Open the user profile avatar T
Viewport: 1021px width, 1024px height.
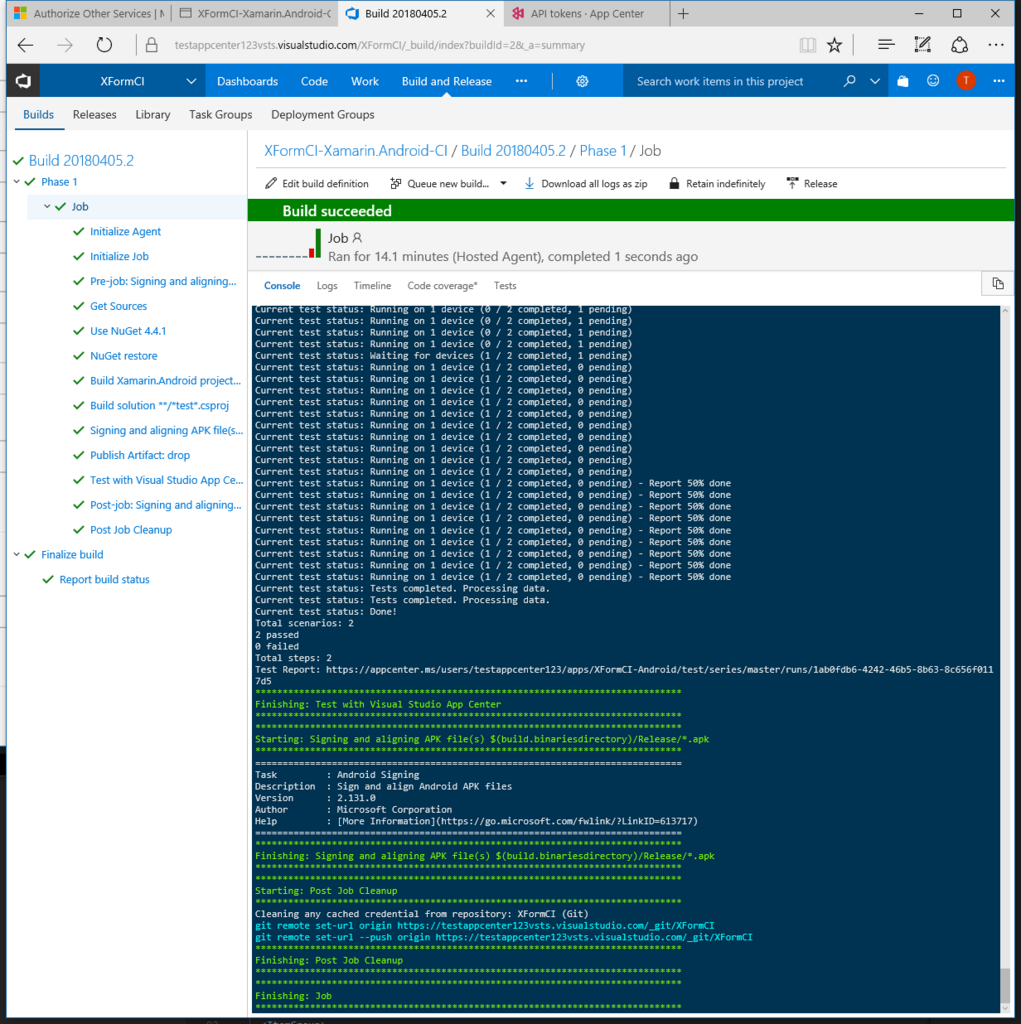(x=966, y=80)
